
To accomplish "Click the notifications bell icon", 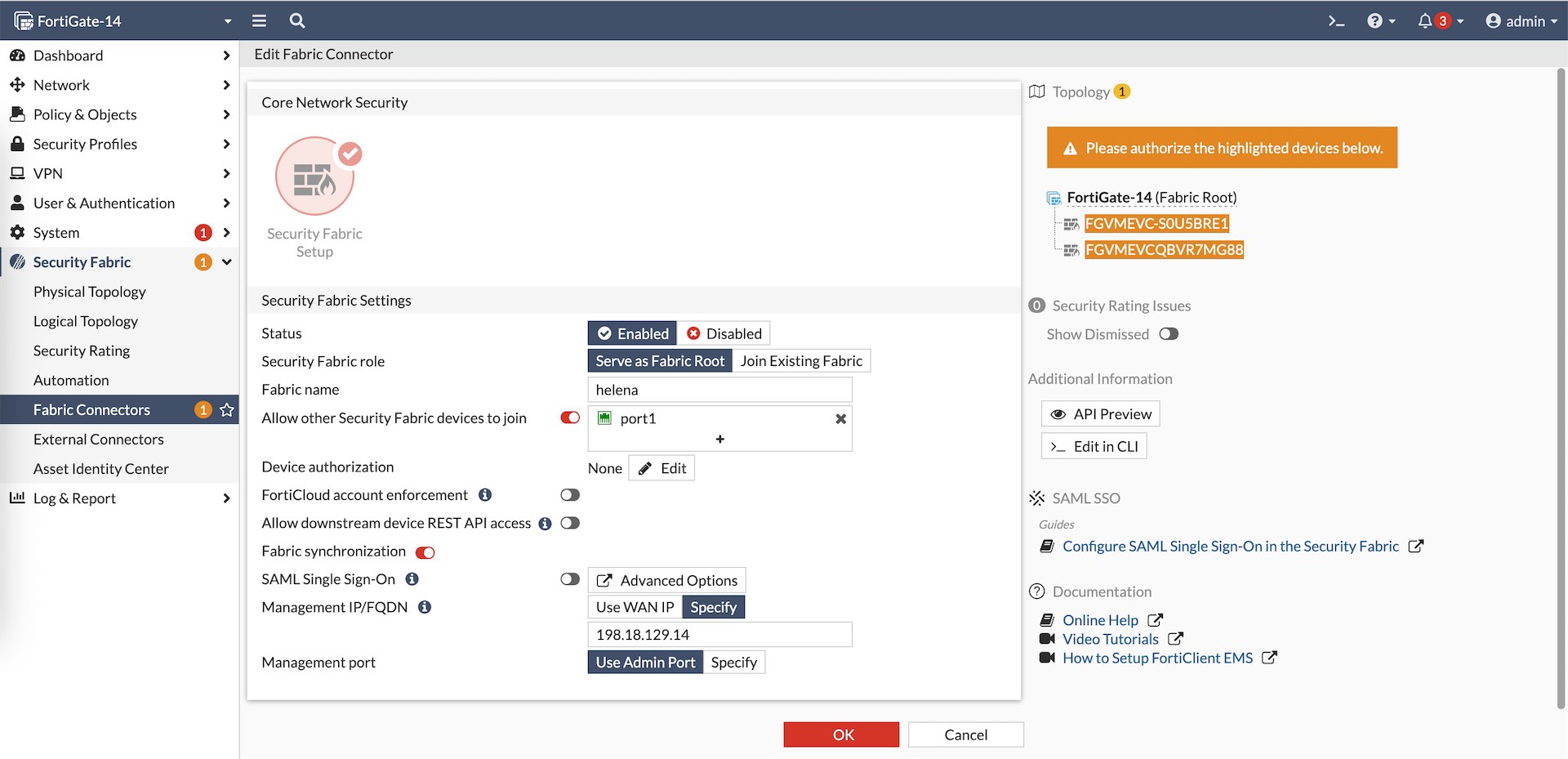I will pyautogui.click(x=1425, y=21).
